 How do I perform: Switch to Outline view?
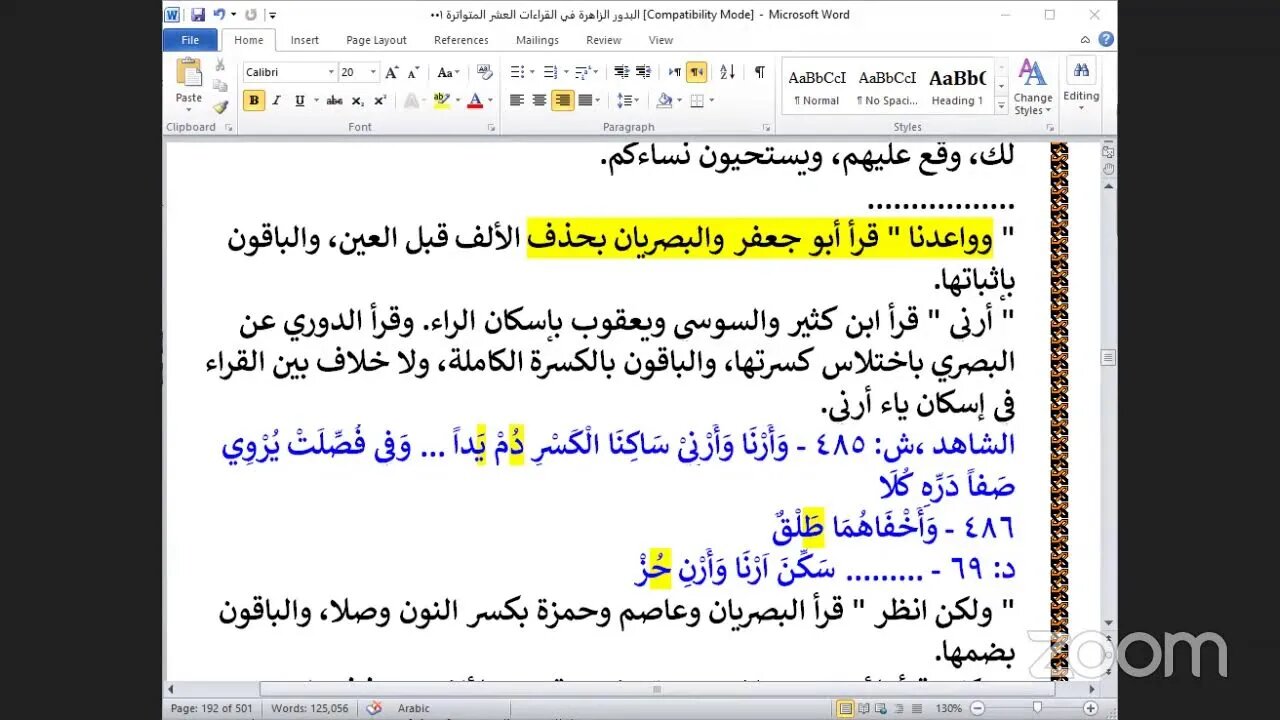tap(900, 709)
